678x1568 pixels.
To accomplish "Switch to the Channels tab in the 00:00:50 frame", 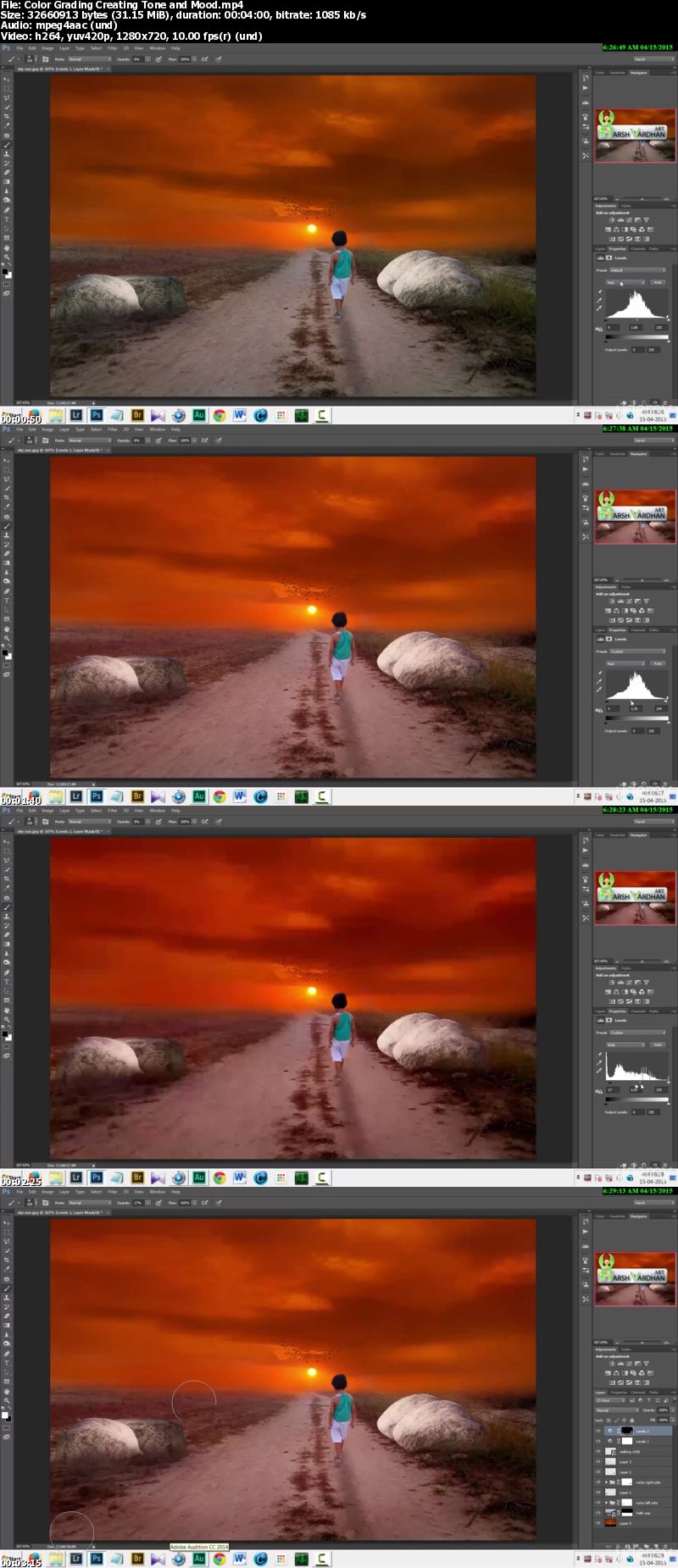I will [638, 249].
